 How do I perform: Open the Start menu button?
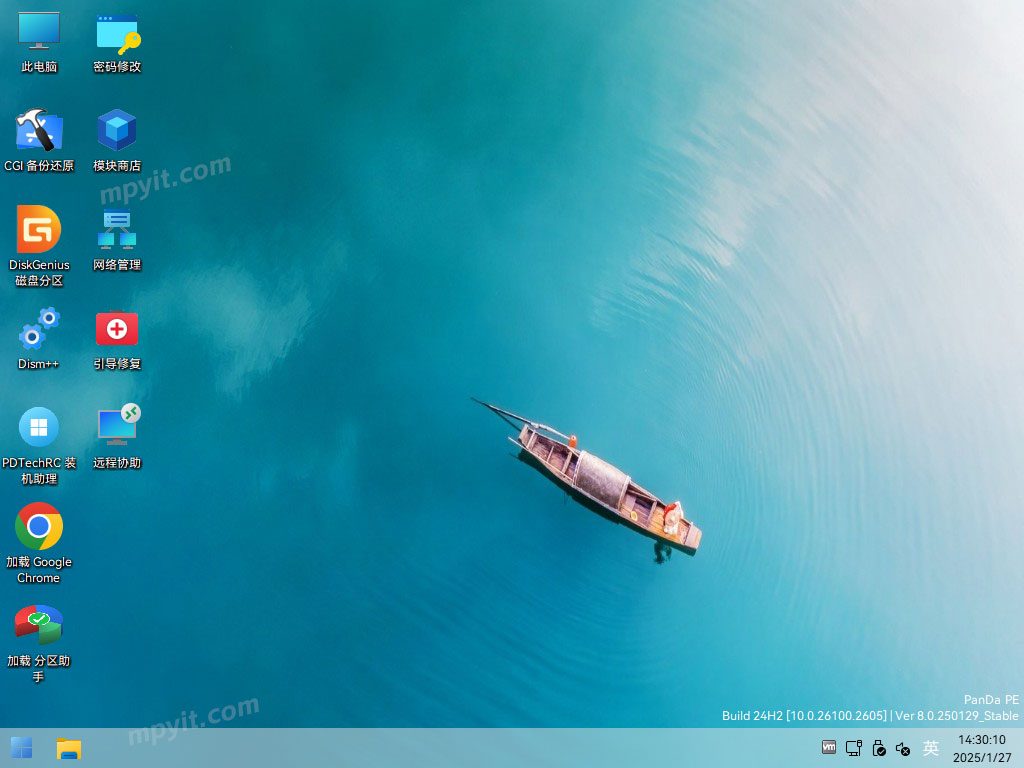coord(22,748)
